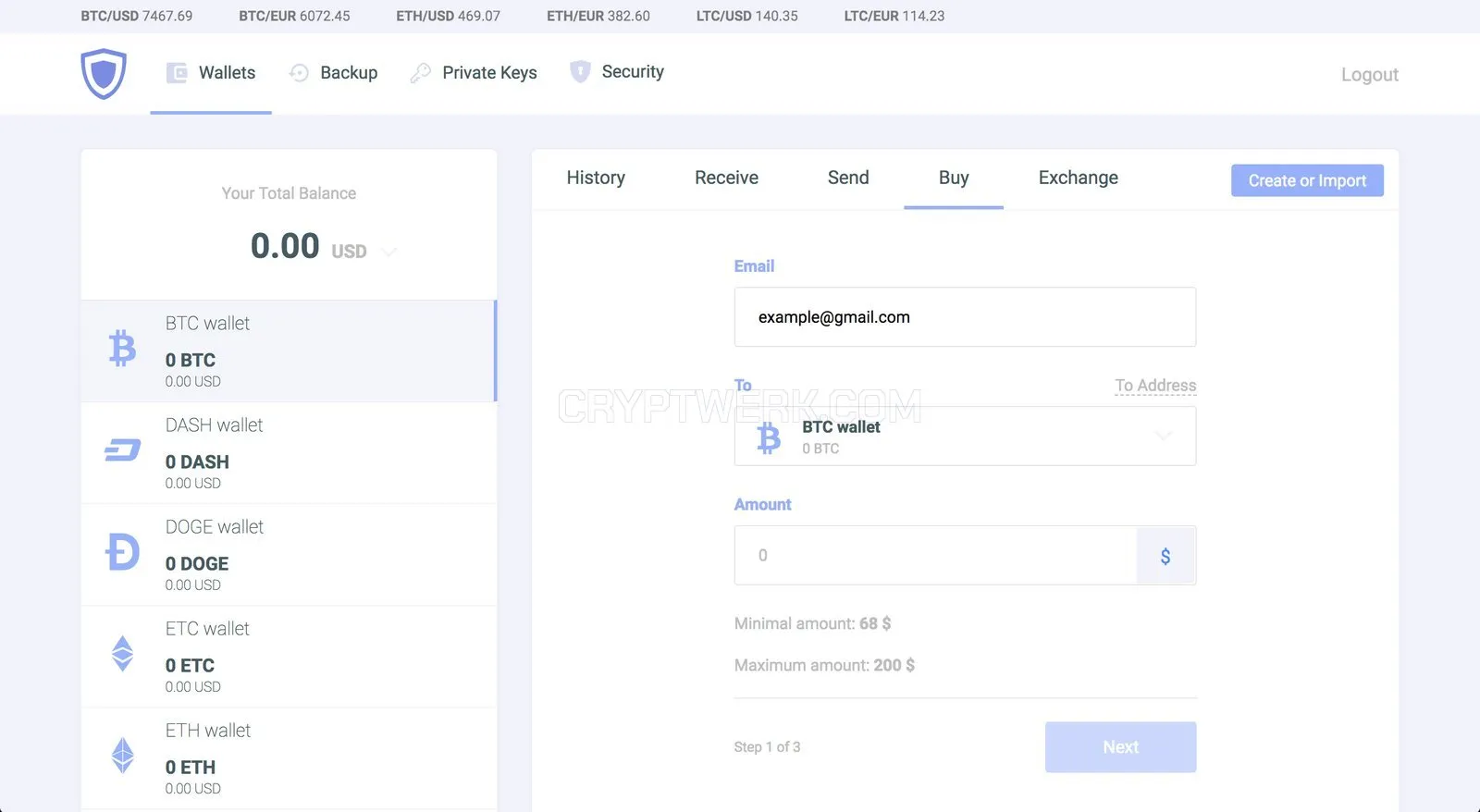This screenshot has height=812, width=1480.
Task: Click the To Address link
Action: click(x=1155, y=386)
